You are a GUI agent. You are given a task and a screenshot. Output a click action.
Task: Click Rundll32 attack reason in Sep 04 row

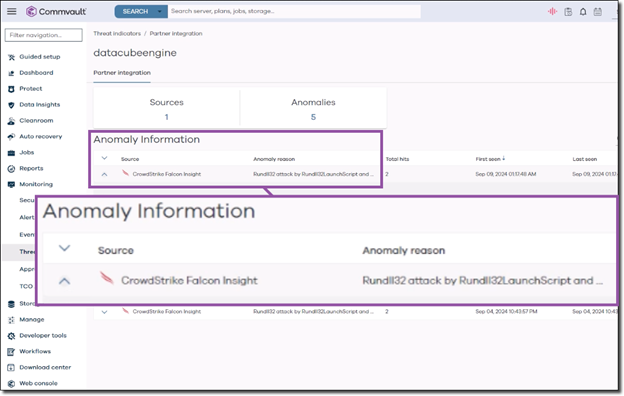[313, 311]
